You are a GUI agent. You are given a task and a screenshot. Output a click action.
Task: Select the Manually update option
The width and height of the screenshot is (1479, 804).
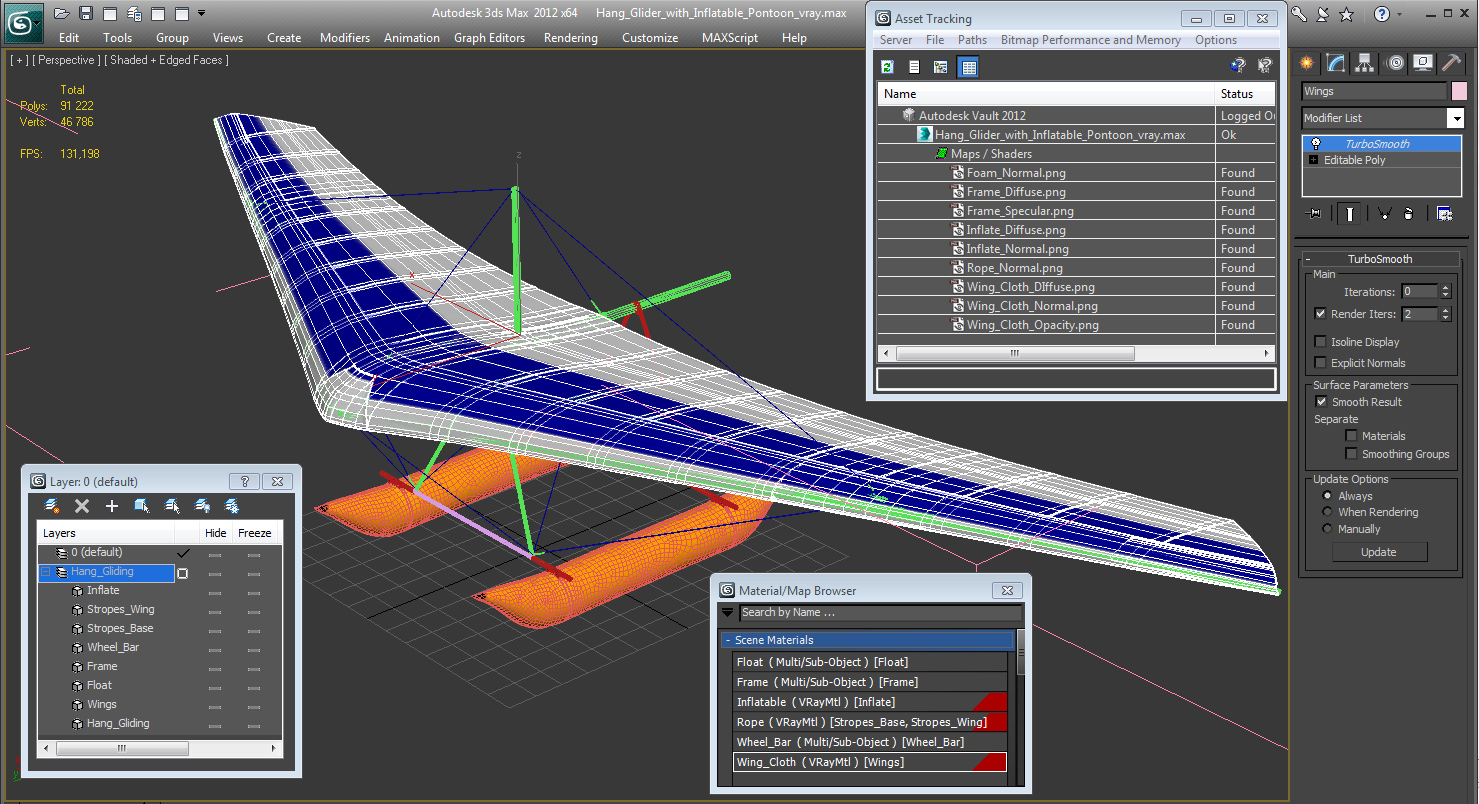[1327, 529]
